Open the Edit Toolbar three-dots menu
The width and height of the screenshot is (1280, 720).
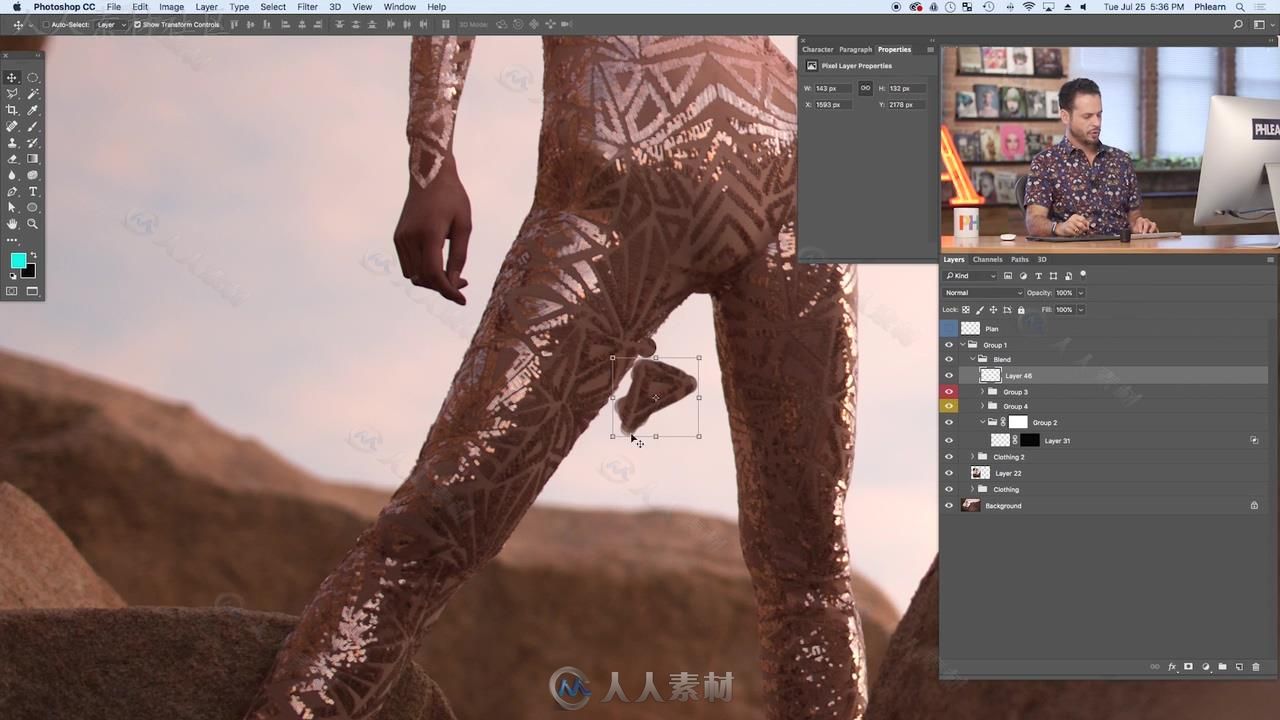coord(12,240)
